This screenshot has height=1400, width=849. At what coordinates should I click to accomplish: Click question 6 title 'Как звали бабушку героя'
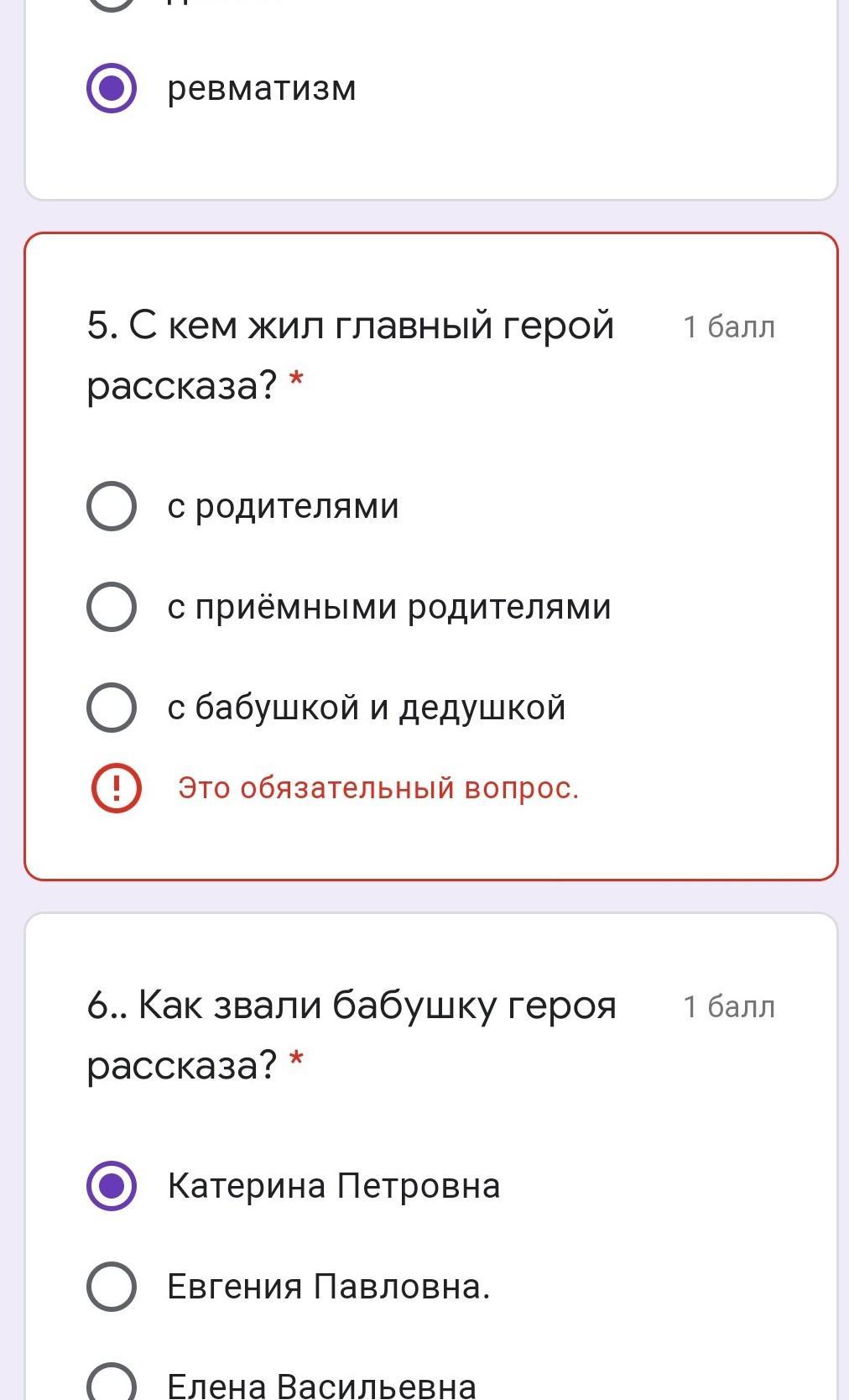pyautogui.click(x=352, y=1005)
